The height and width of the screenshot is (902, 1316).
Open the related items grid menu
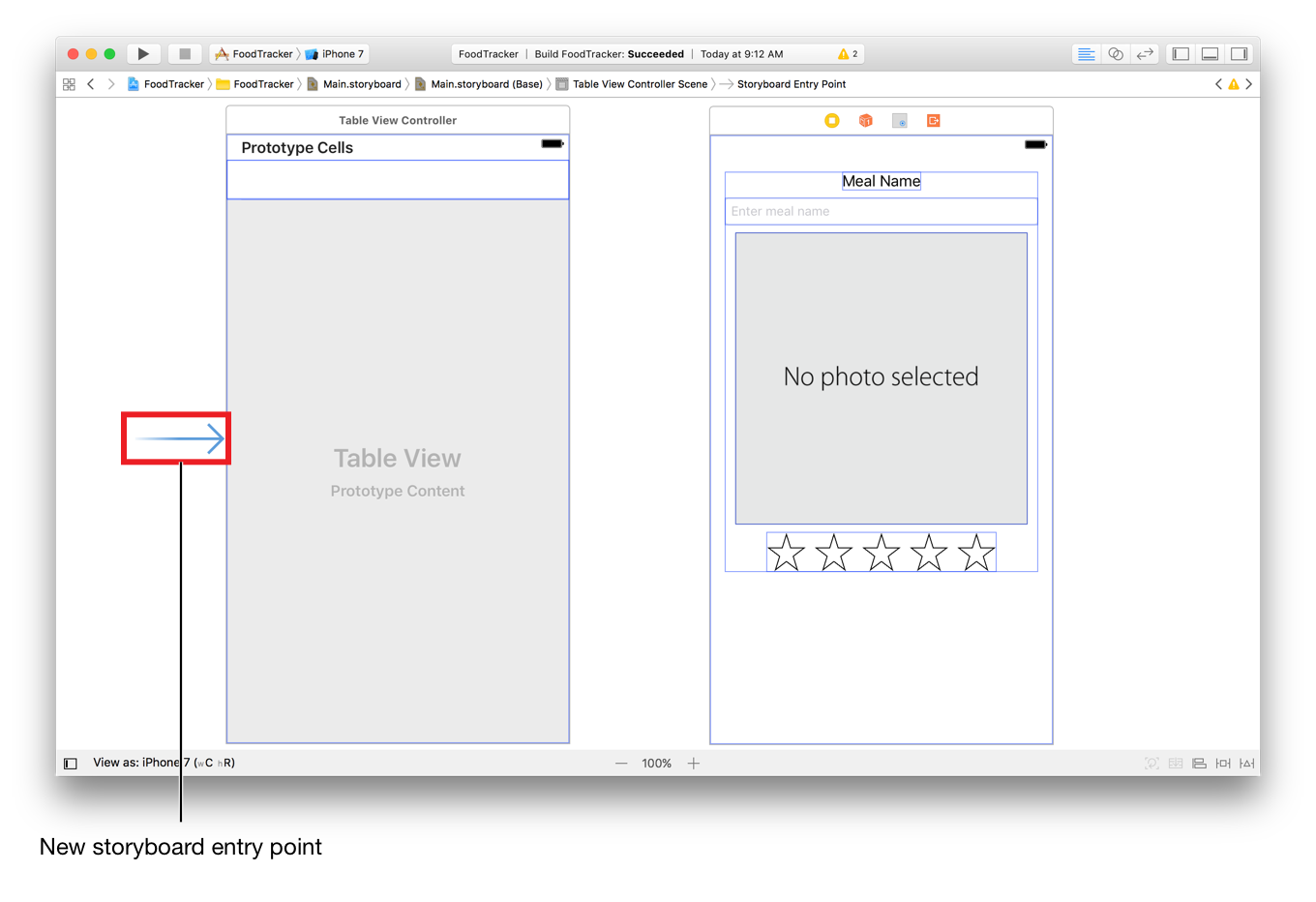[x=69, y=84]
